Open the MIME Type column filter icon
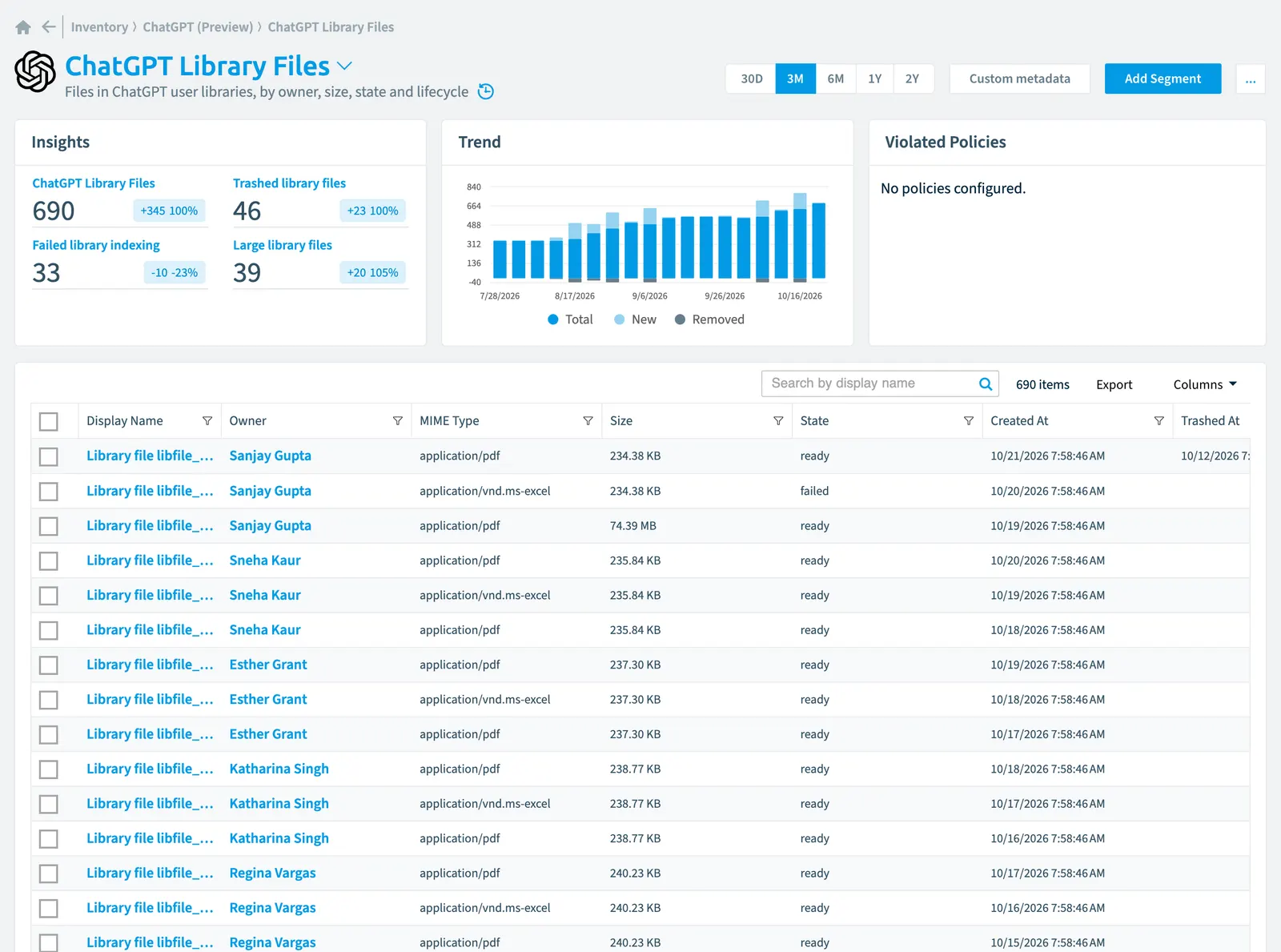Screen dimensions: 1281x952 [588, 421]
